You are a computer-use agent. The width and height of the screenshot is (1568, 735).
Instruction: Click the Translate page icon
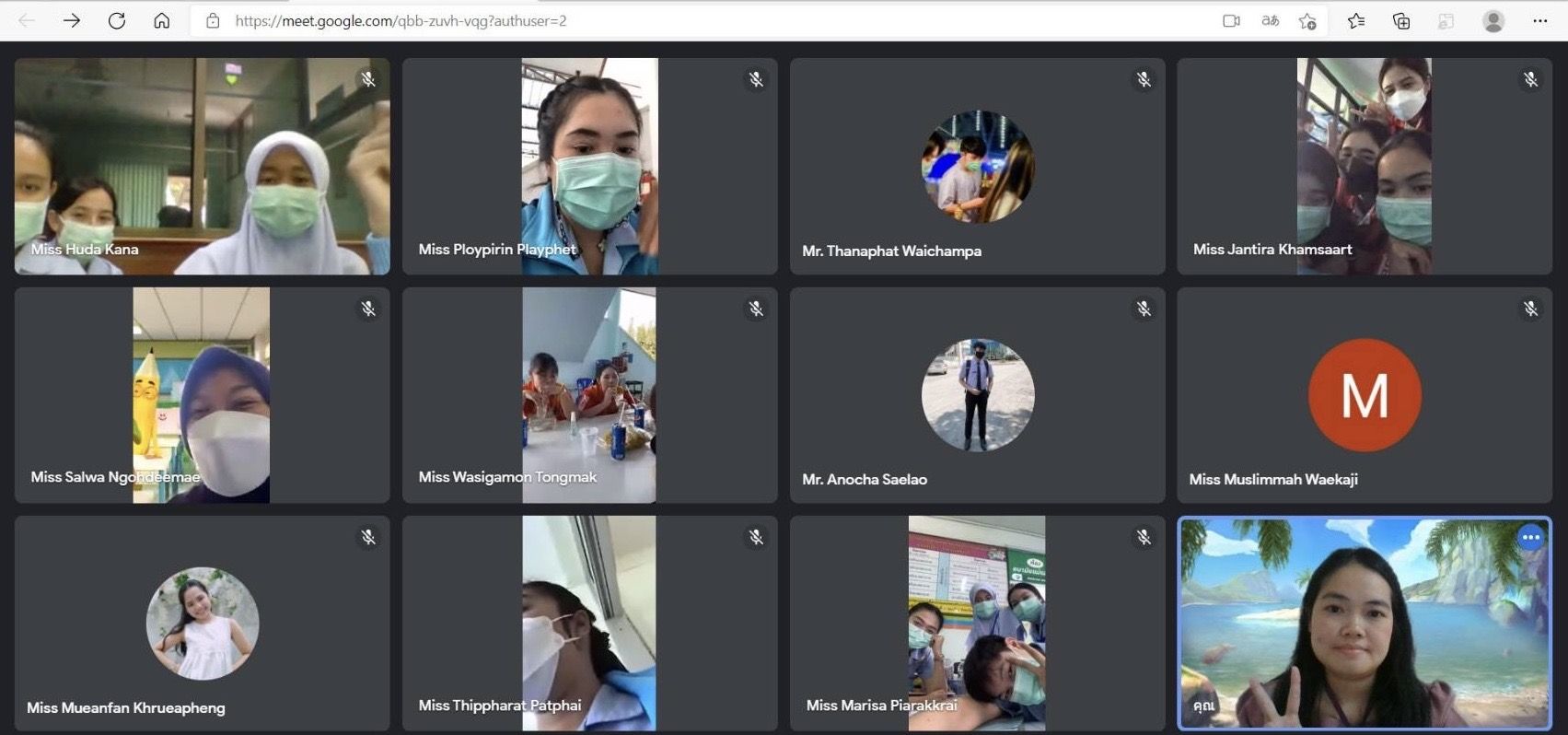pos(1270,20)
